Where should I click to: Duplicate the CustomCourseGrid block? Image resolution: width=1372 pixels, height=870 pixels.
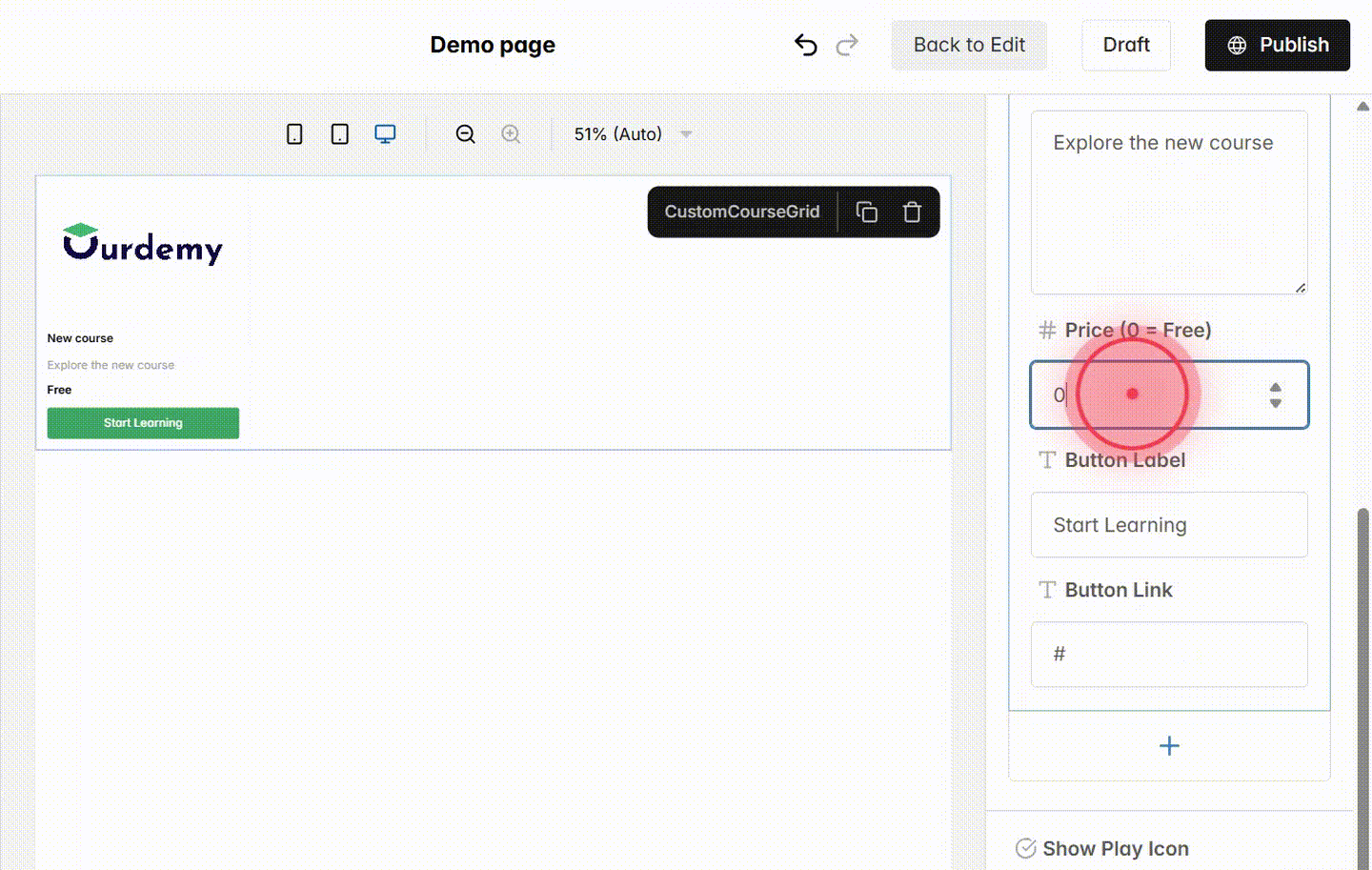(x=867, y=212)
